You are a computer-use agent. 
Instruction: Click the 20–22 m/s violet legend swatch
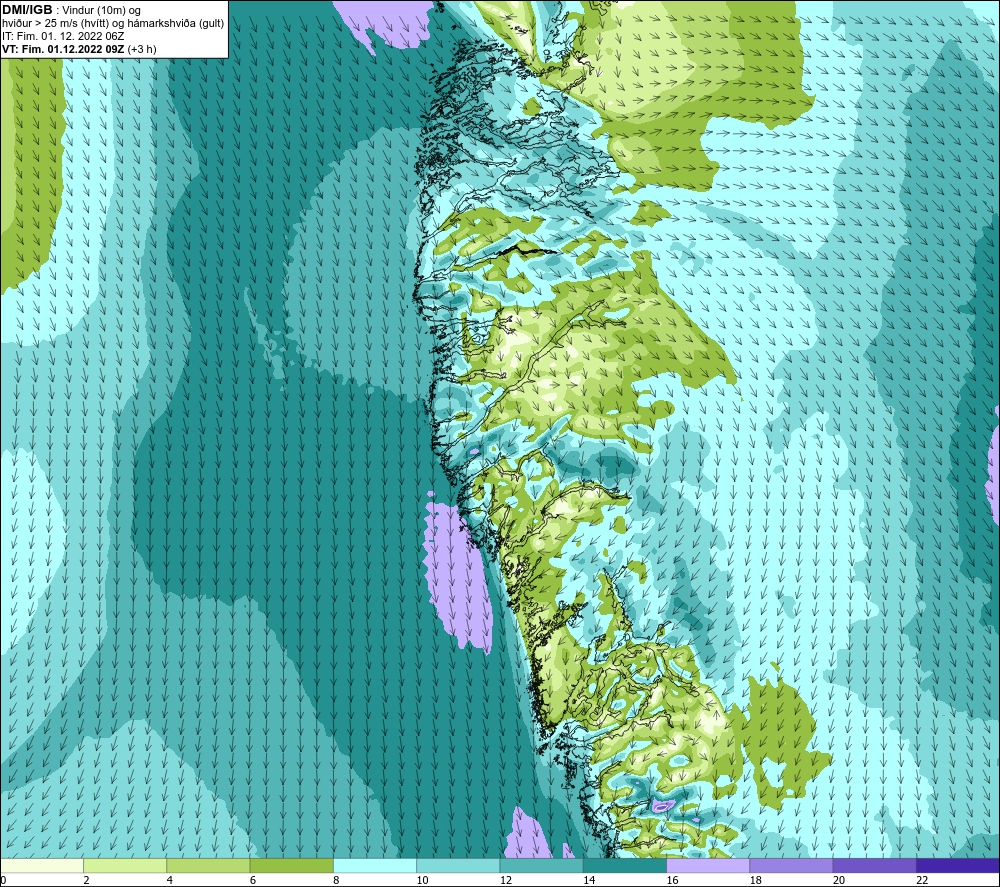click(x=874, y=865)
